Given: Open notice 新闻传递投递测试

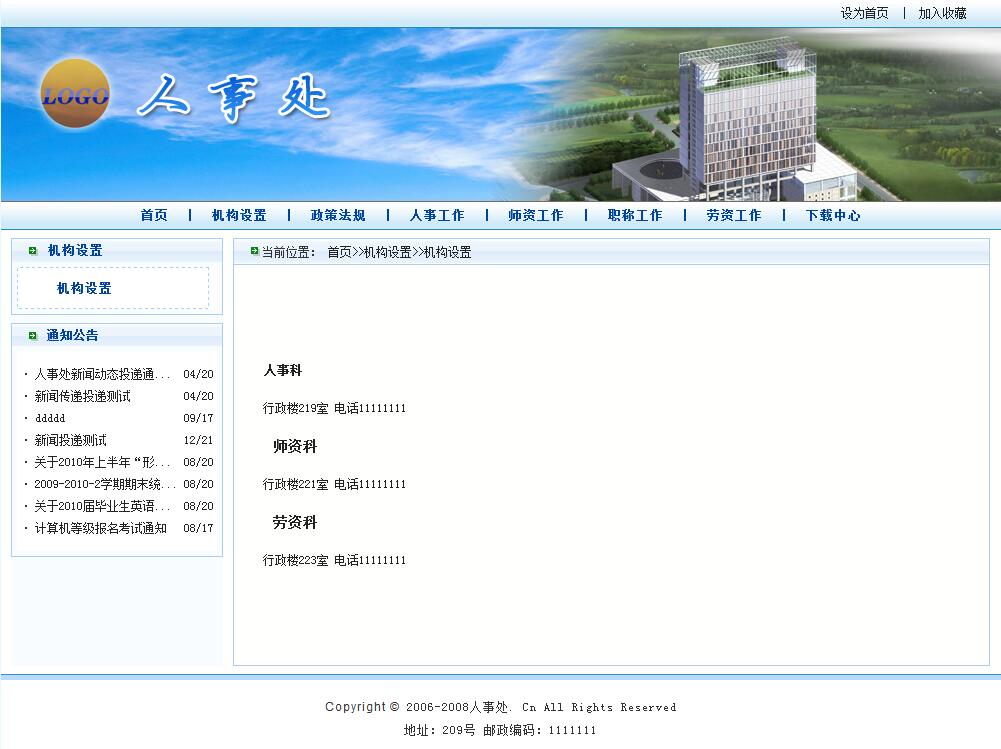Looking at the screenshot, I should click(x=82, y=397).
